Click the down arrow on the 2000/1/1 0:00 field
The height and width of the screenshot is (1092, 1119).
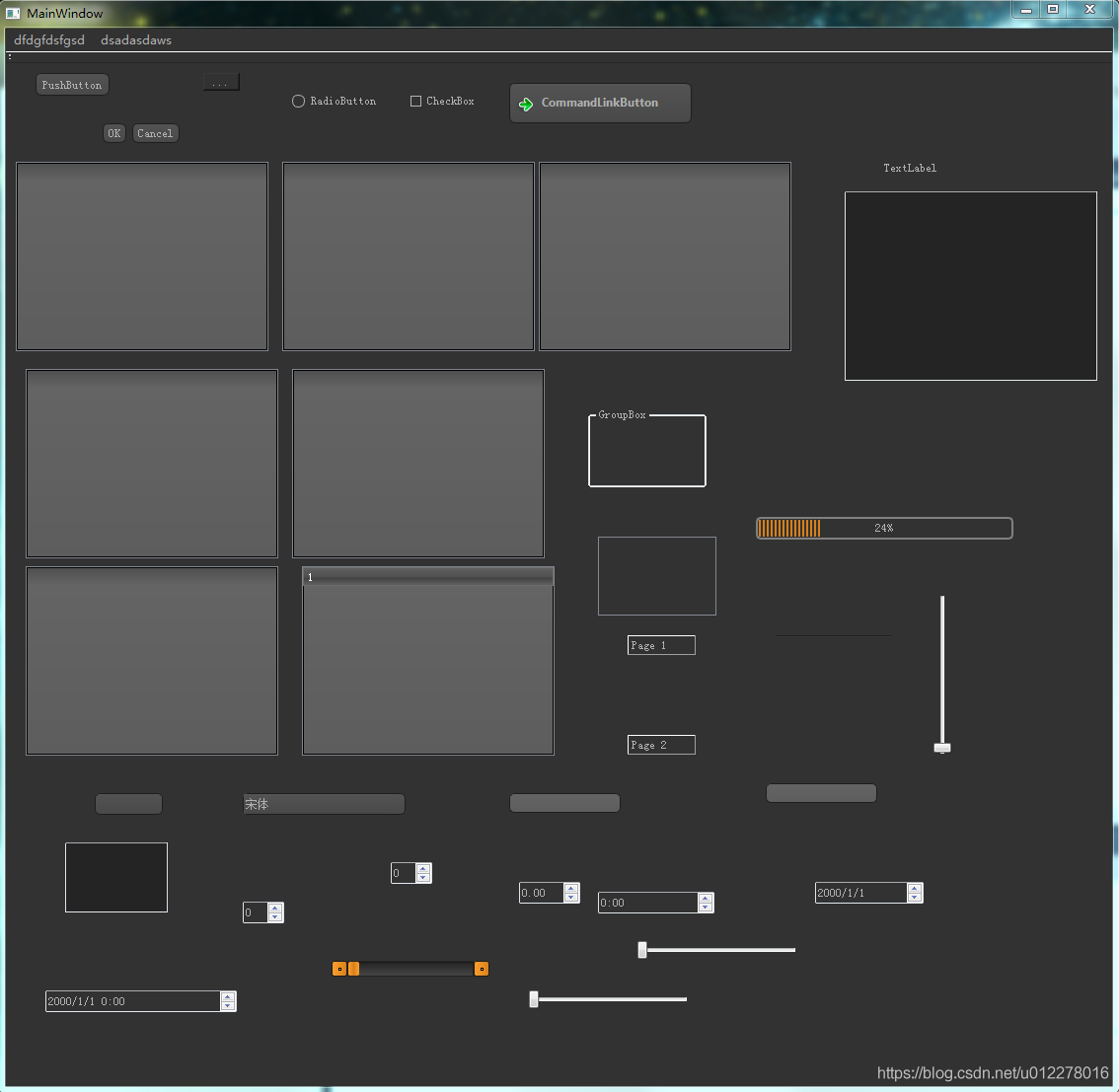pyautogui.click(x=228, y=1006)
